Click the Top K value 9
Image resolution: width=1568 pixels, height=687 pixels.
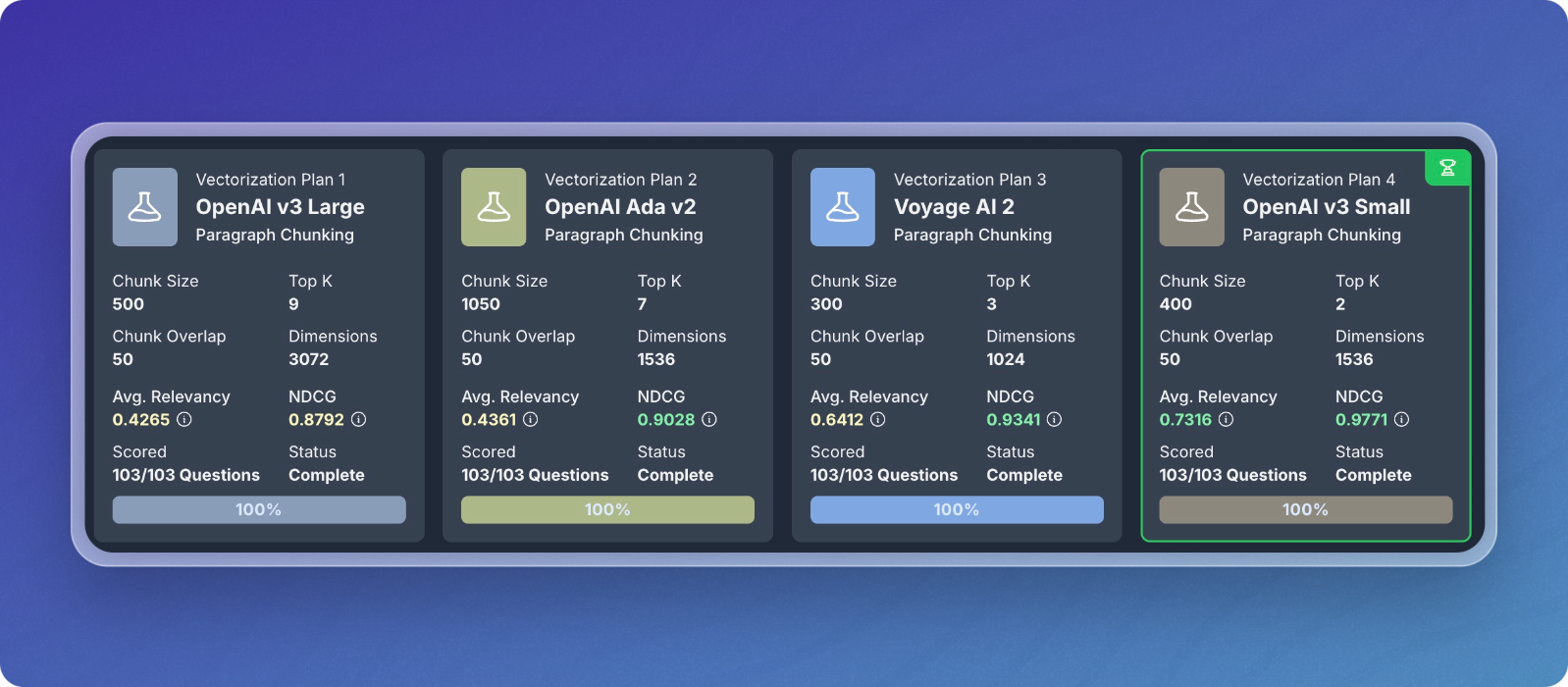tap(293, 304)
